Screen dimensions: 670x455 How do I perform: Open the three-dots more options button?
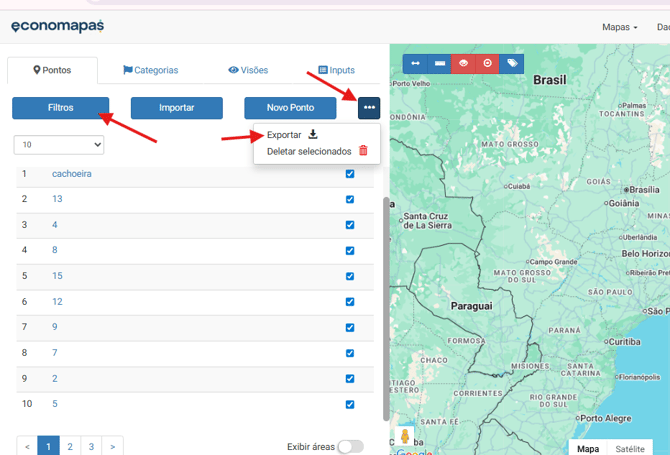369,108
